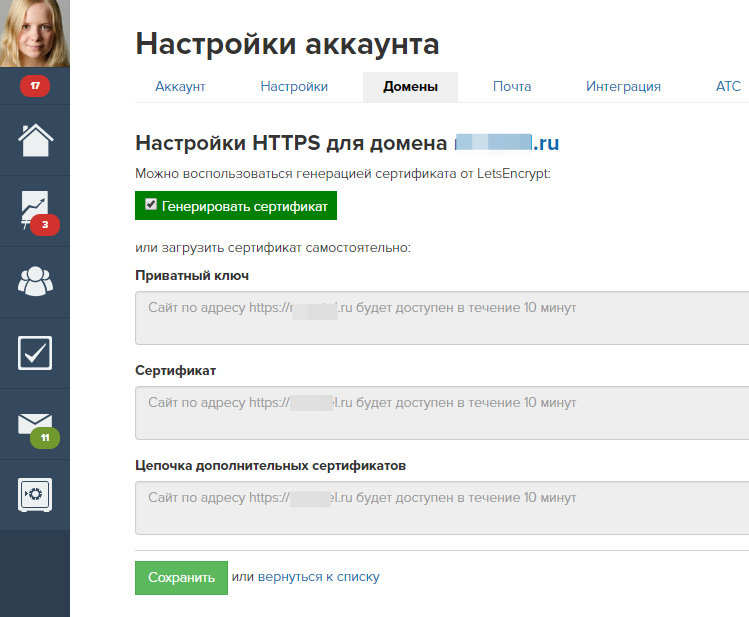
Task: Open the contacts people icon in sidebar
Action: point(35,282)
